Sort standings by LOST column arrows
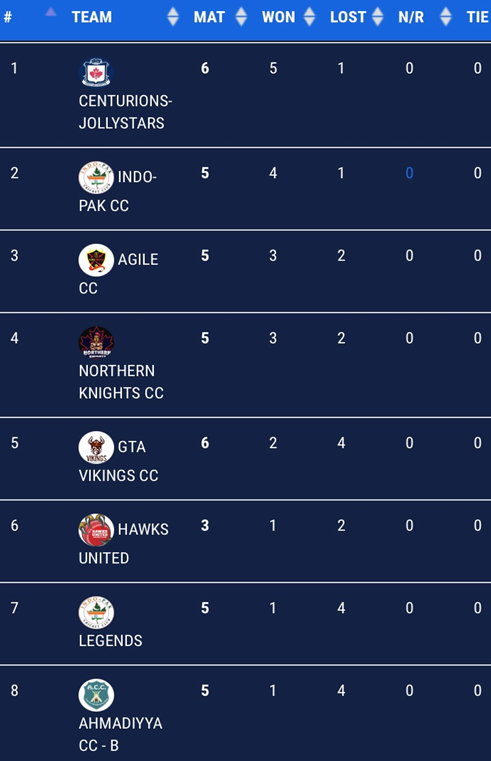The image size is (491, 761). click(377, 17)
